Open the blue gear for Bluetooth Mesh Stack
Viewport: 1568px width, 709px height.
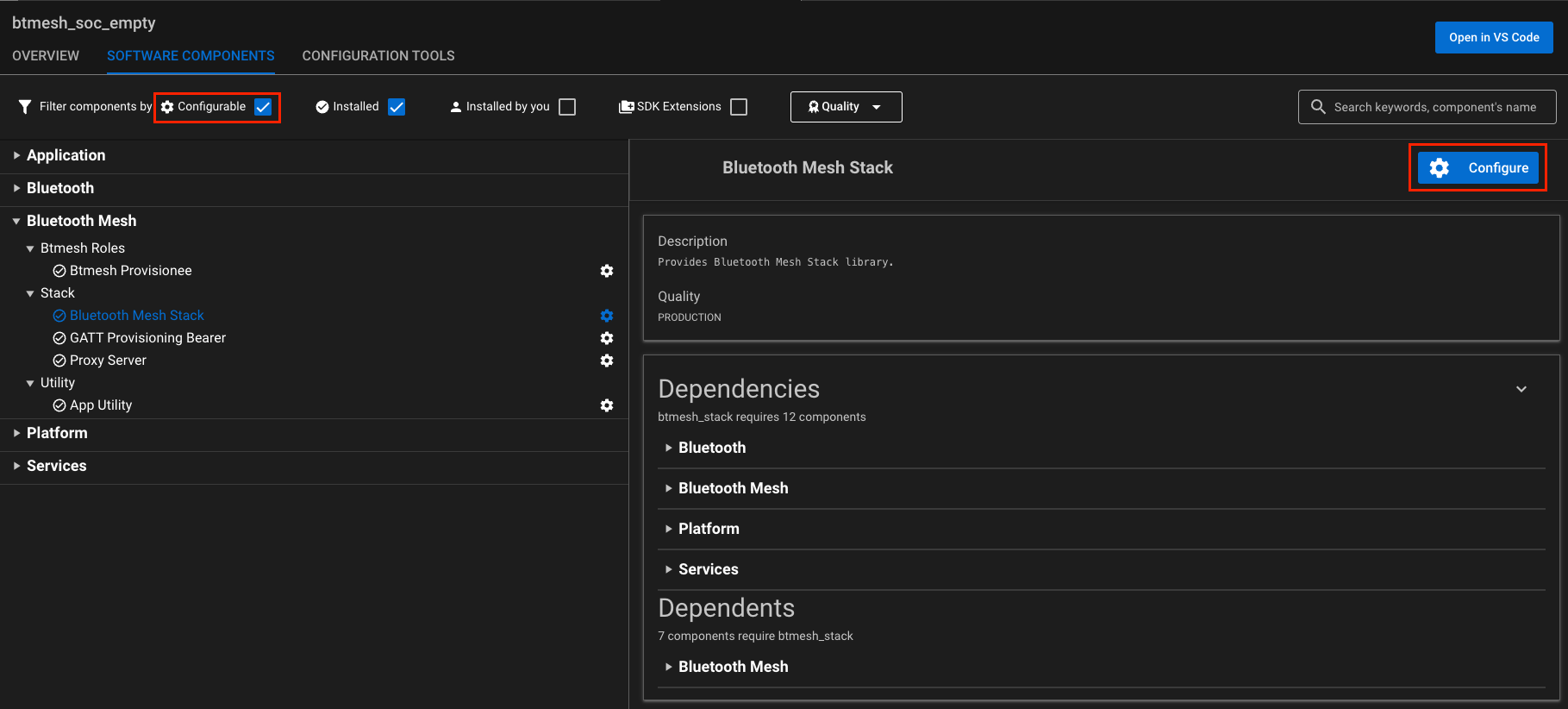click(x=607, y=316)
